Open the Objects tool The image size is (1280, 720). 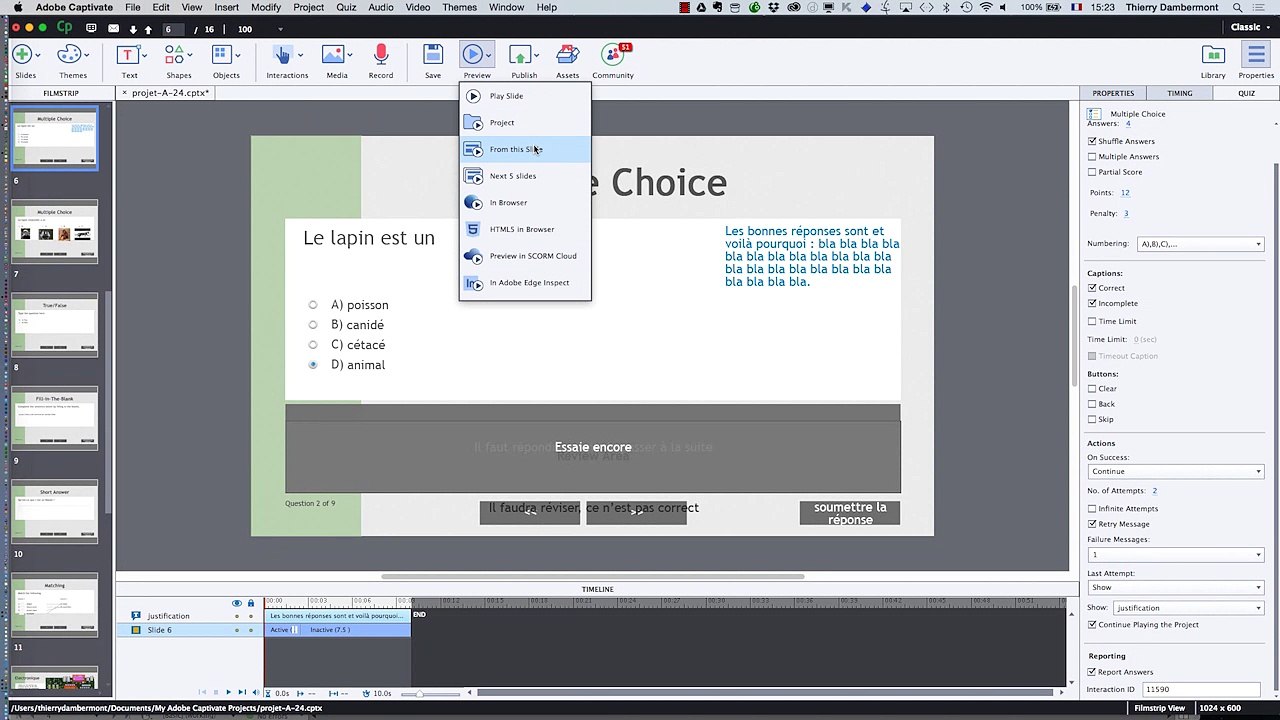tap(222, 55)
